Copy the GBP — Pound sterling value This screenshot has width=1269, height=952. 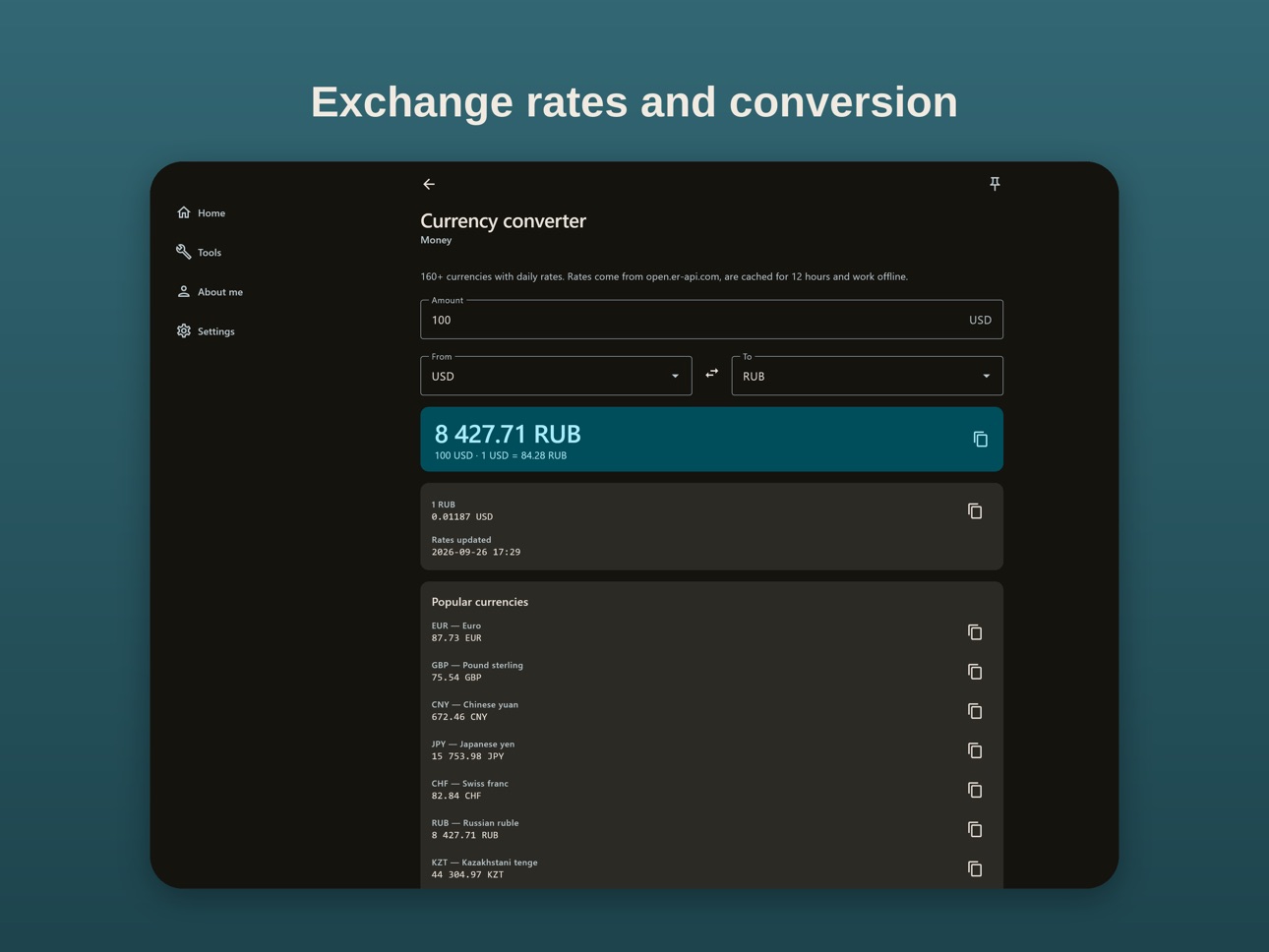[975, 672]
